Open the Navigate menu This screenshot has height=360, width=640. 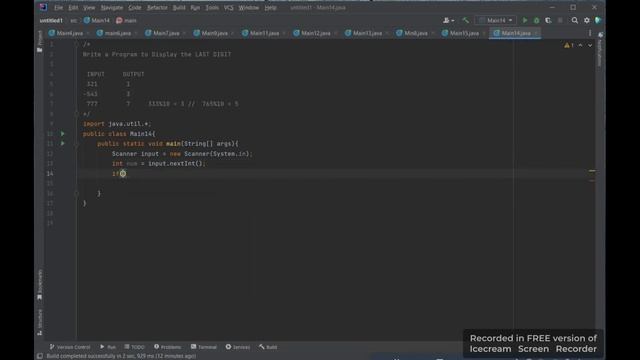point(111,7)
